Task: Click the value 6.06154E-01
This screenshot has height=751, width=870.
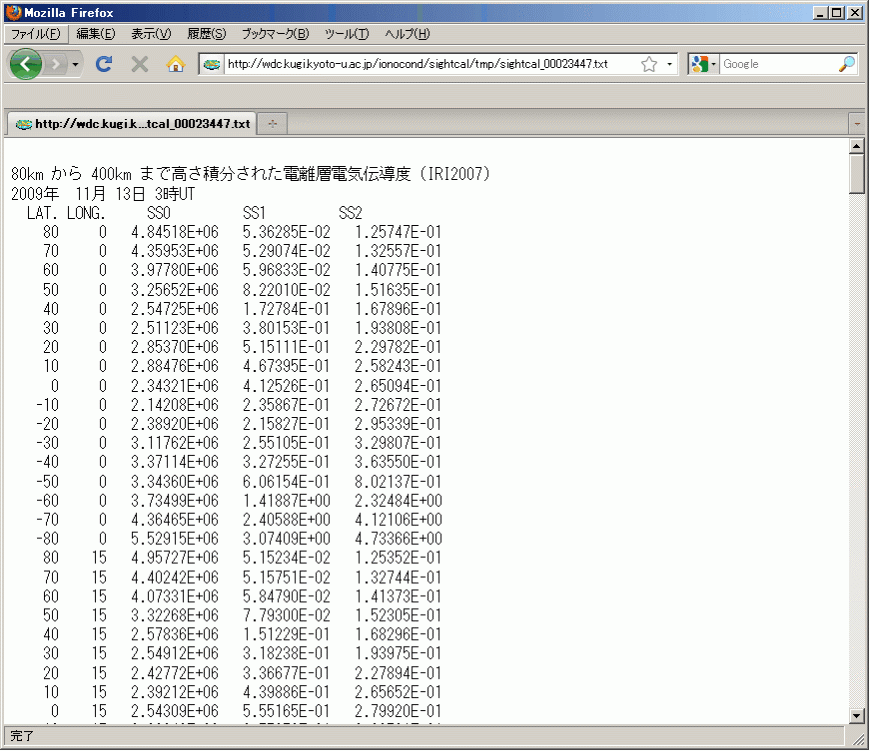Action: 286,481
